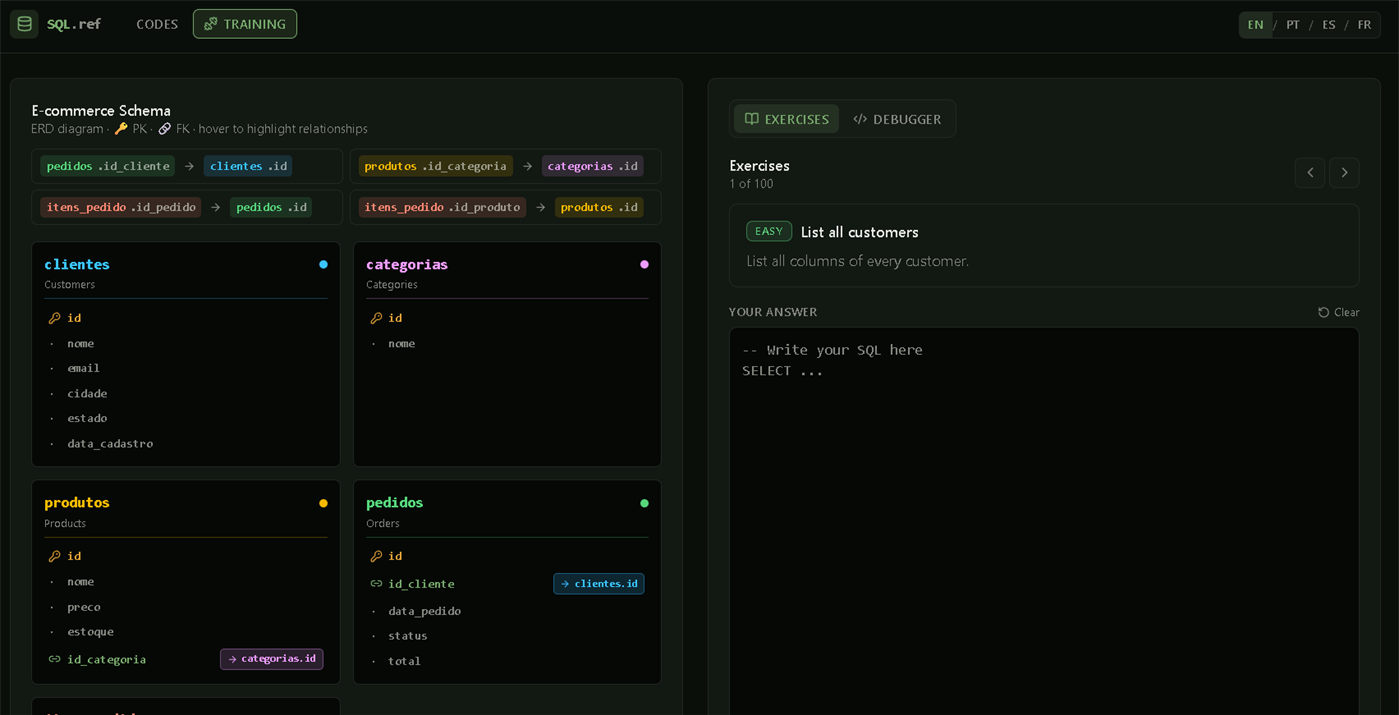Open the TRAINING section

coord(245,24)
